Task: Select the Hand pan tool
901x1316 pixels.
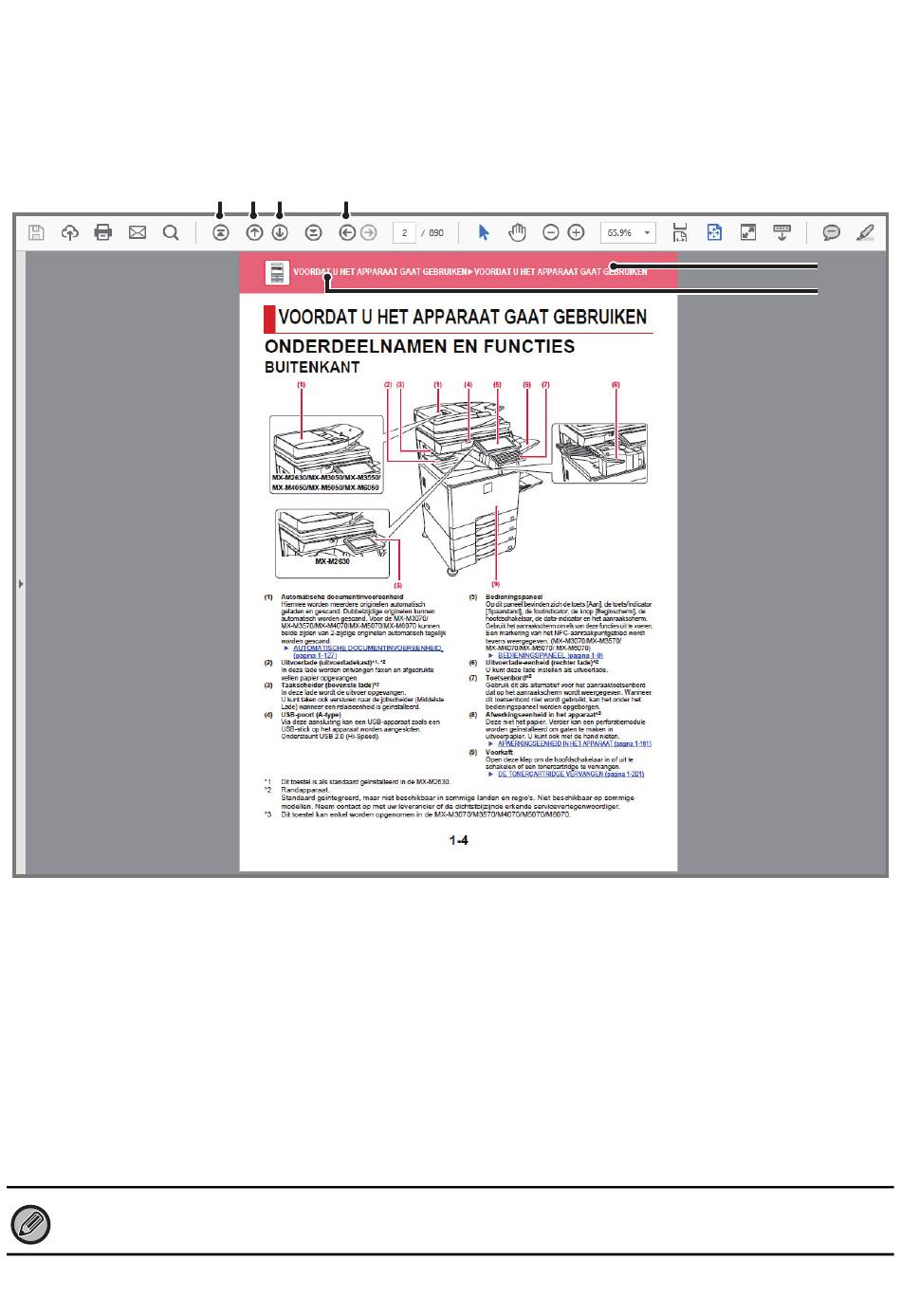Action: (x=517, y=232)
